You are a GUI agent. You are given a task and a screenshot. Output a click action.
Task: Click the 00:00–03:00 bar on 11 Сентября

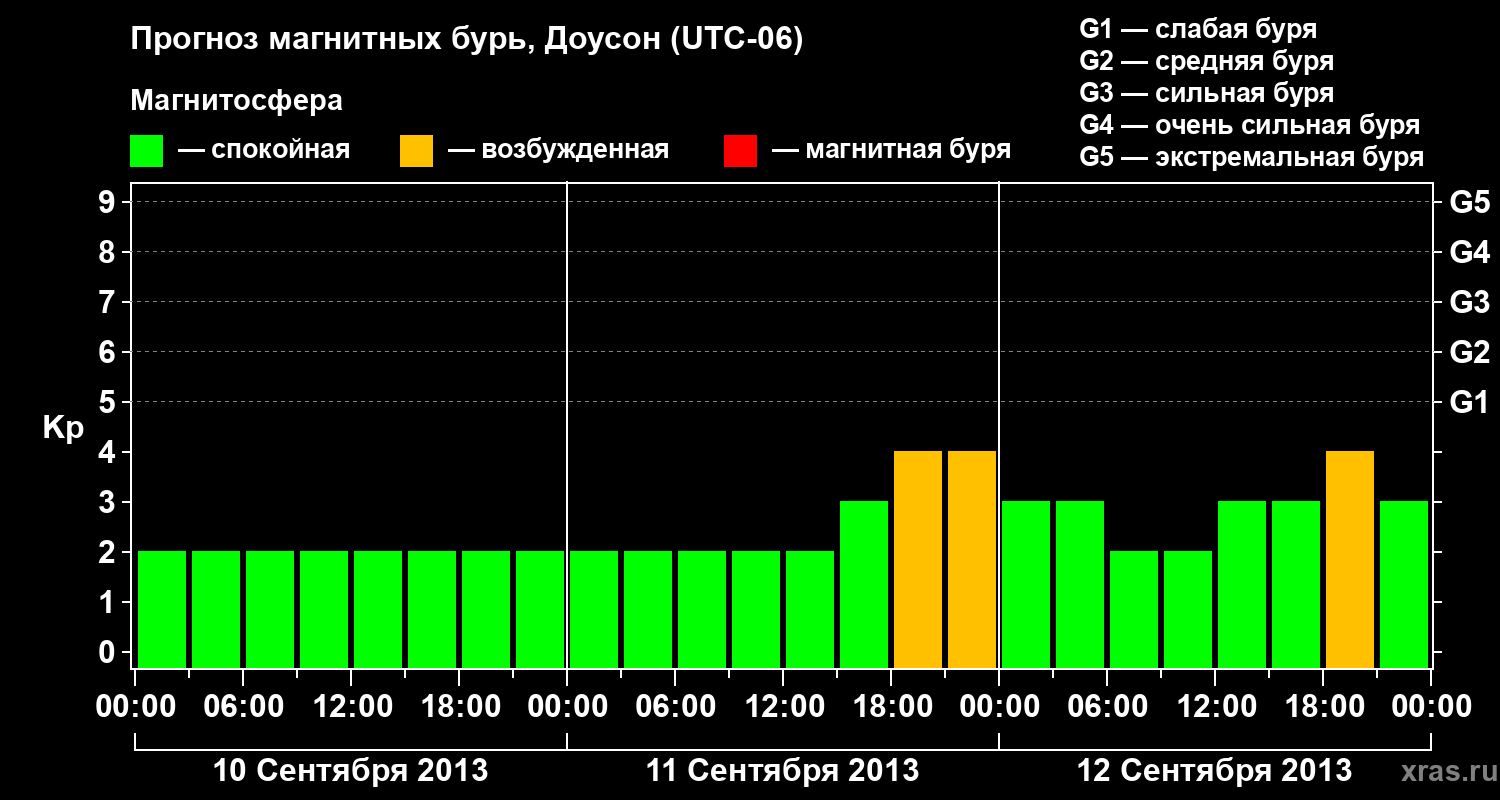pyautogui.click(x=594, y=609)
